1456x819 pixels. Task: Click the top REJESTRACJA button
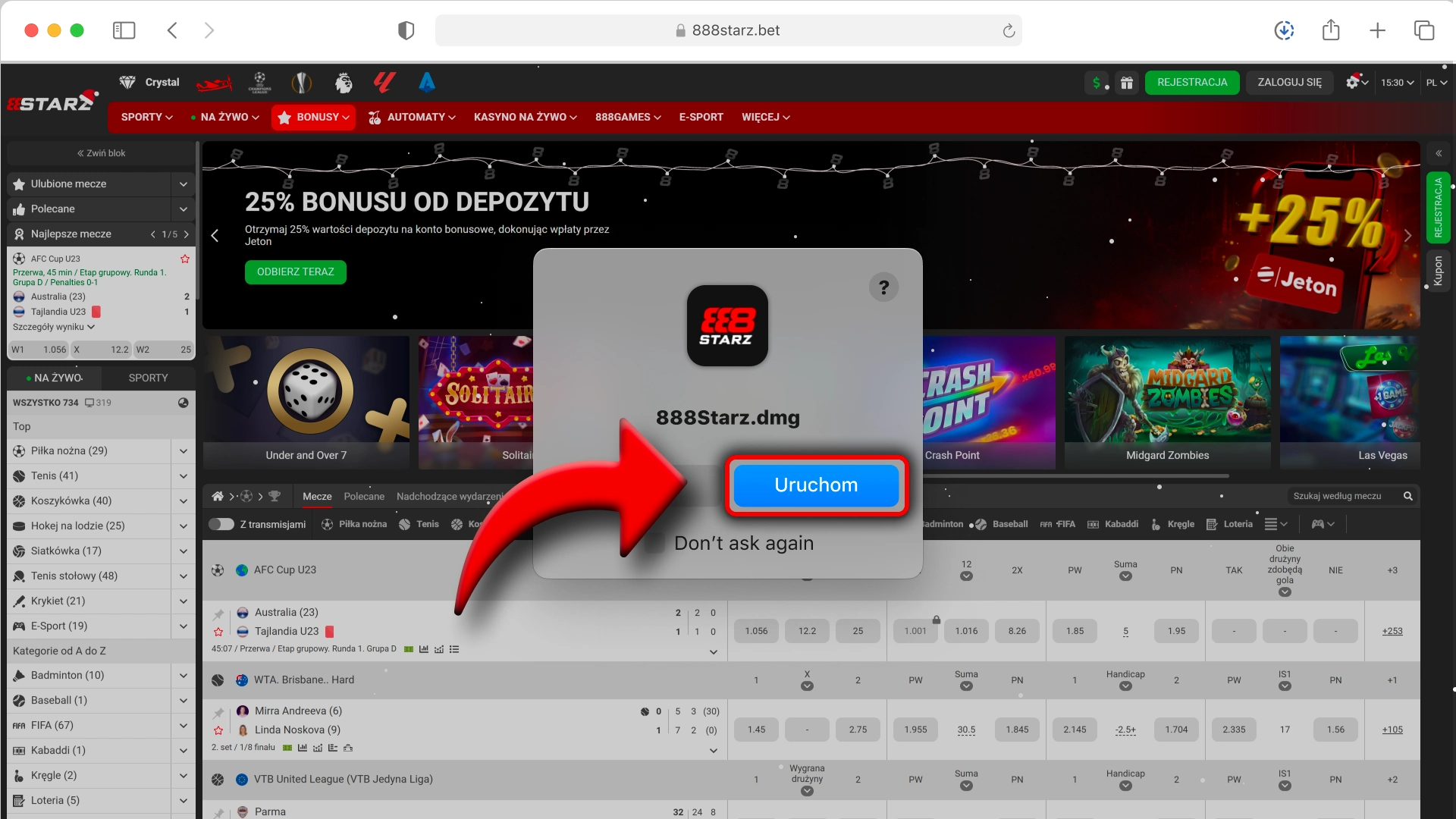click(1192, 82)
